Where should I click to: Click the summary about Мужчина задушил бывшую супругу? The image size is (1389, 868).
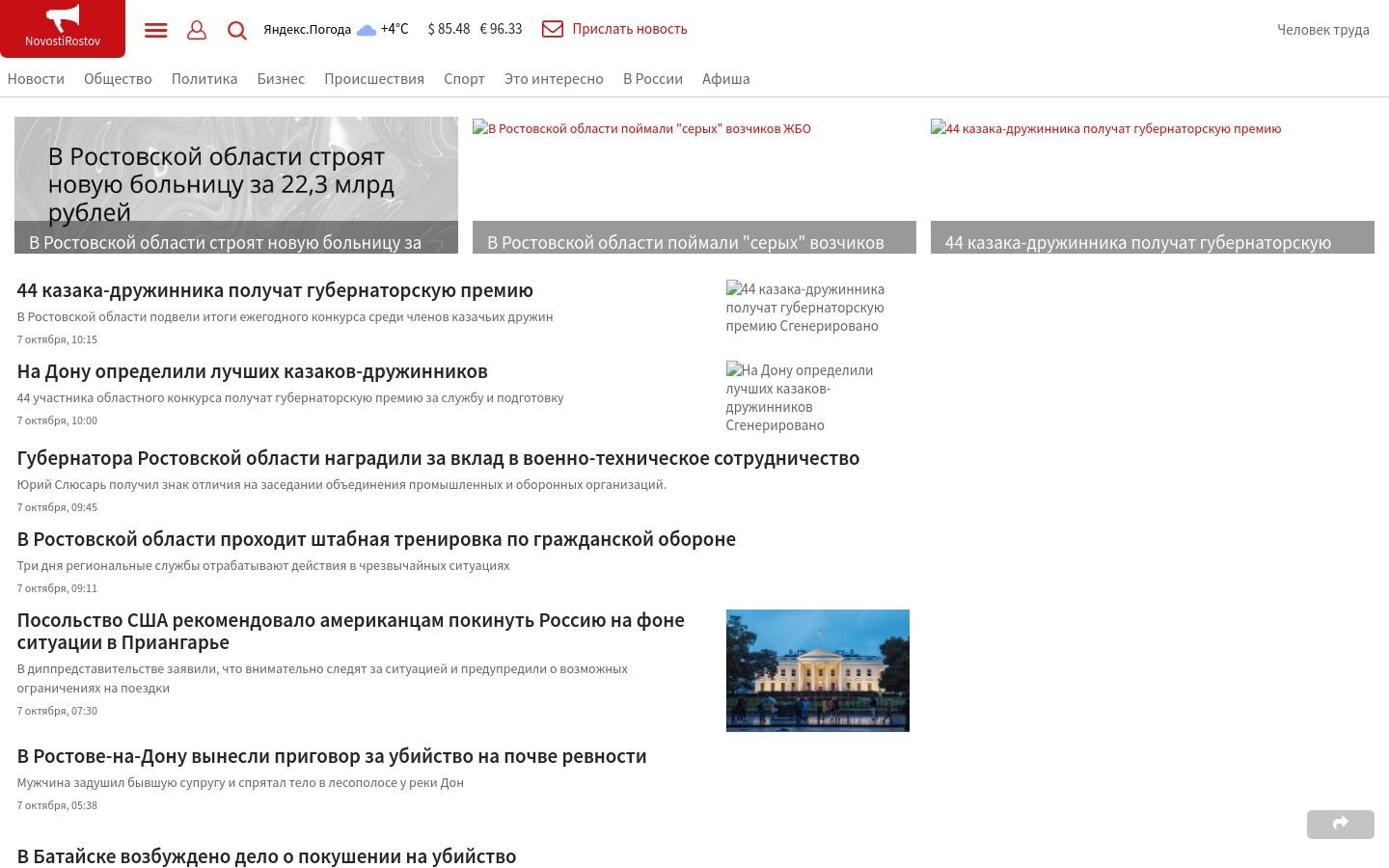tap(240, 782)
